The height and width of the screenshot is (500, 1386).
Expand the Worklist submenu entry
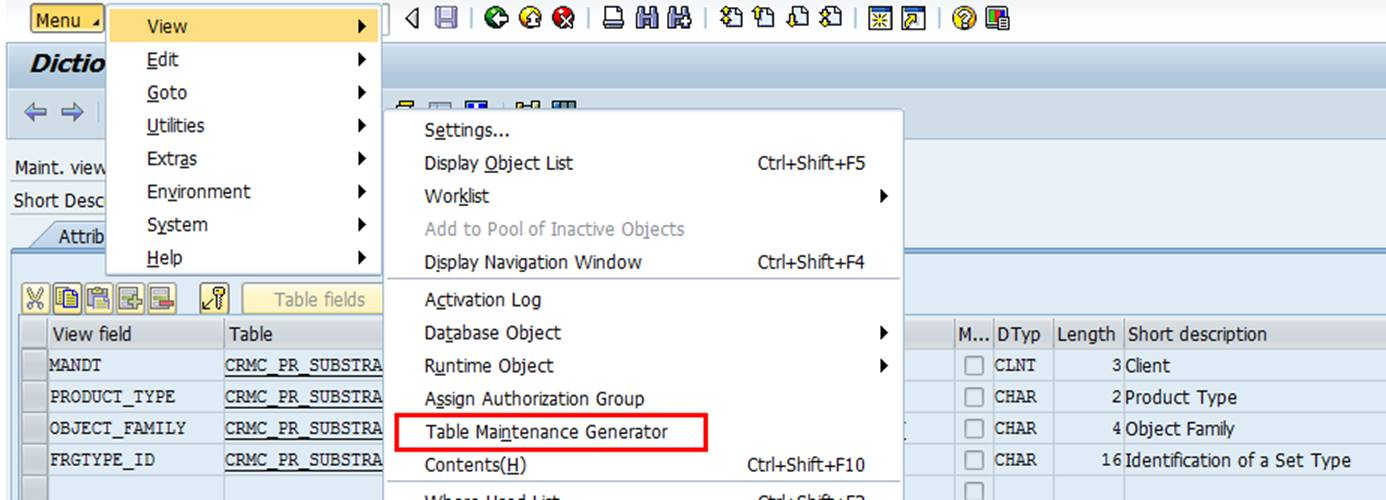coord(644,196)
